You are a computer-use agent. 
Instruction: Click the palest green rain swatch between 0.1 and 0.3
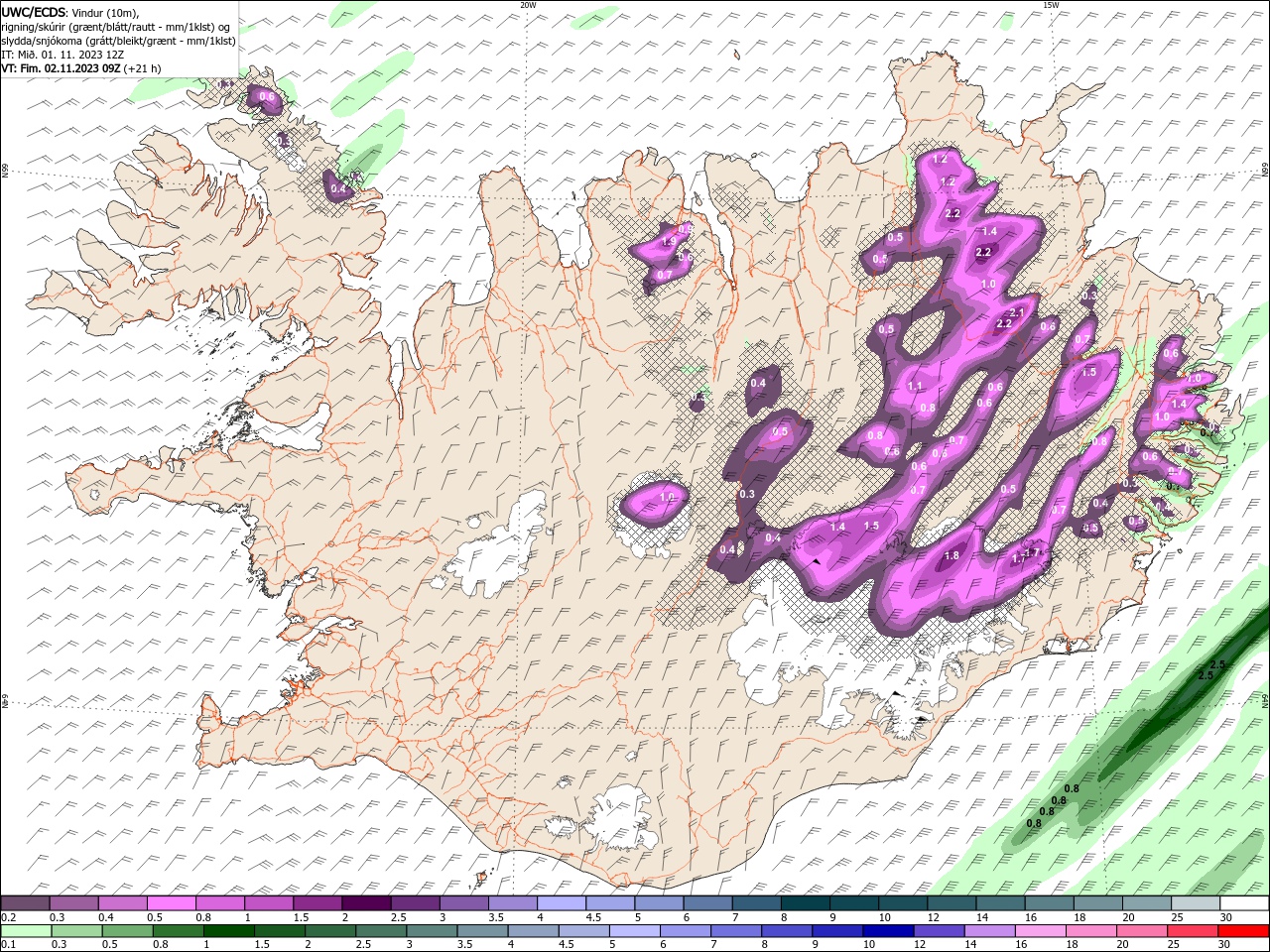[x=25, y=931]
